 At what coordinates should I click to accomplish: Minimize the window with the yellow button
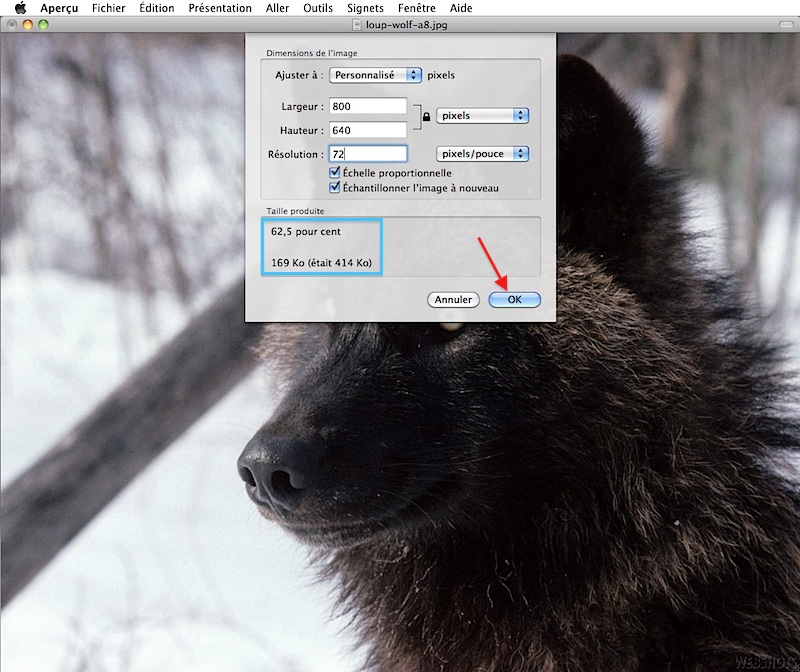pos(27,23)
